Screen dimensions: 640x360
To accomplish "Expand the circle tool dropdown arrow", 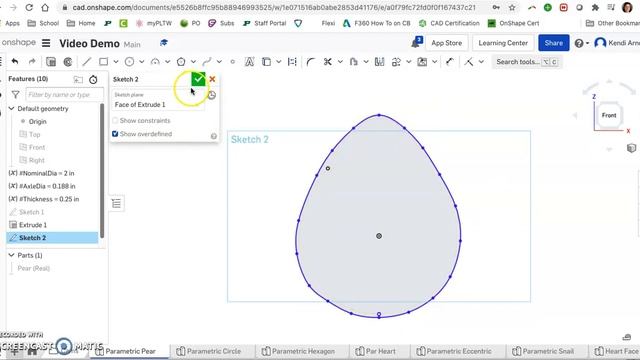I will click(142, 62).
